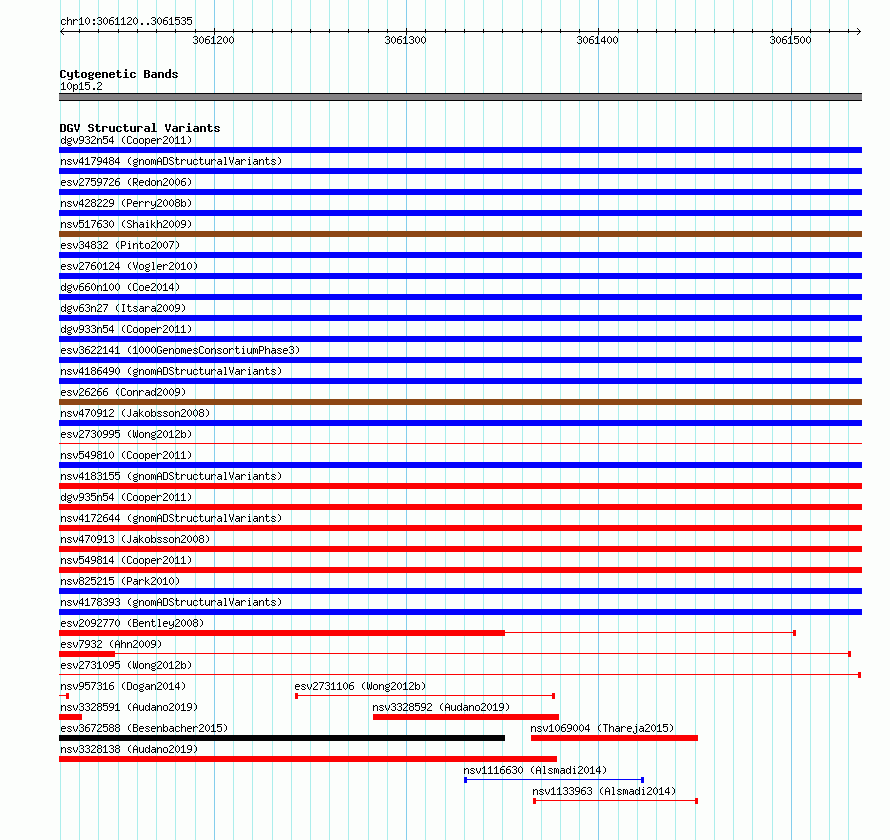Viewport: 890px width, 840px height.
Task: Select the esv2730995 (Wong2012b) label
Action: 126,434
